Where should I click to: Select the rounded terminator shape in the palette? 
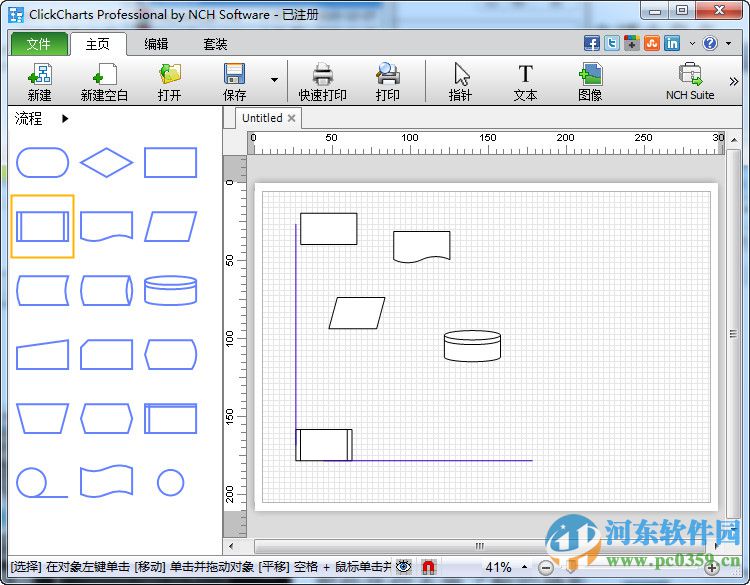coord(43,163)
